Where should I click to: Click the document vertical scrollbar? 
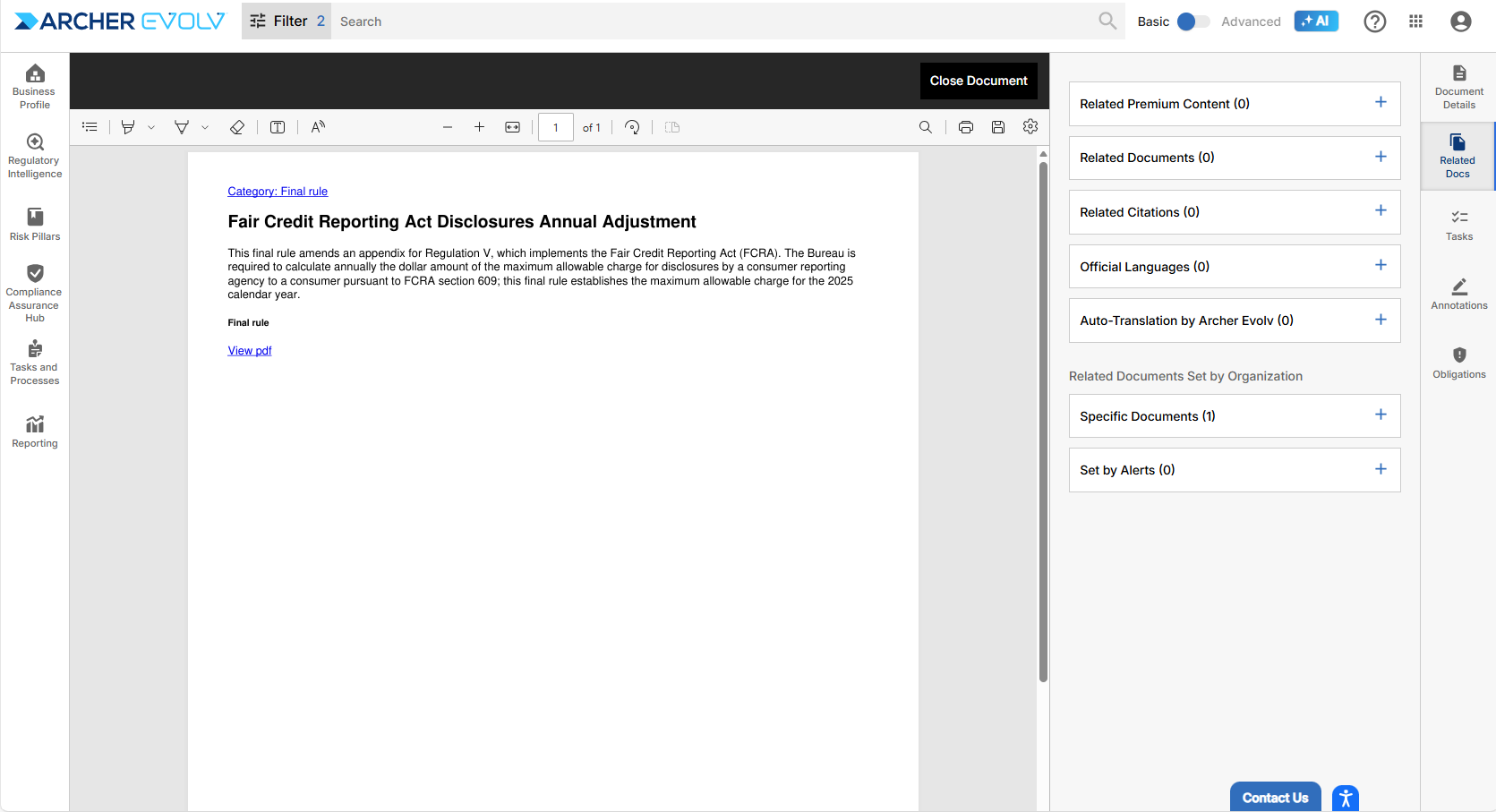click(1043, 421)
